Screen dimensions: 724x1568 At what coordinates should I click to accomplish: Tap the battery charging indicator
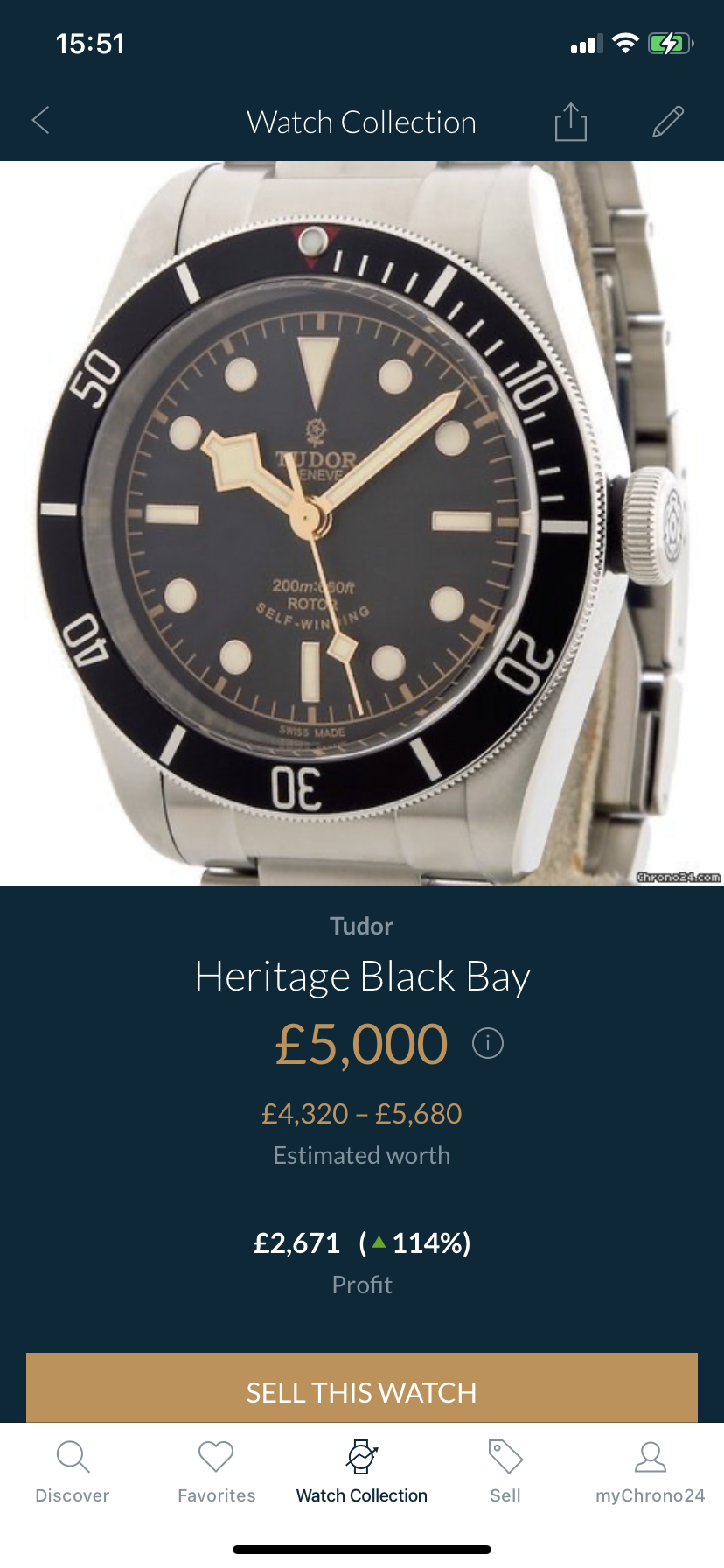point(671,44)
